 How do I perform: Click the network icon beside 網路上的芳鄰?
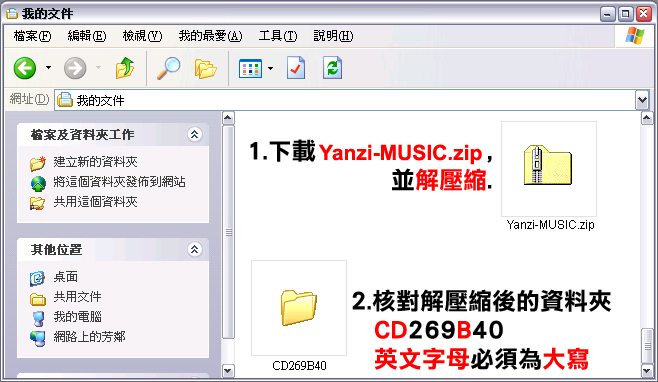38,338
